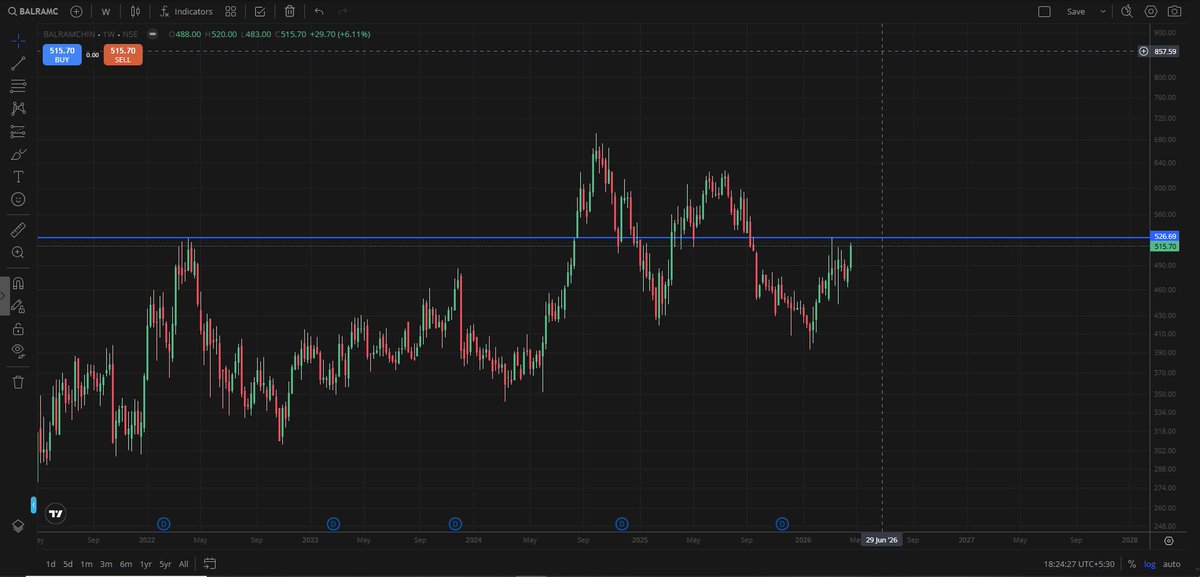
Task: Take a chart snapshot with camera icon
Action: coord(1177,11)
